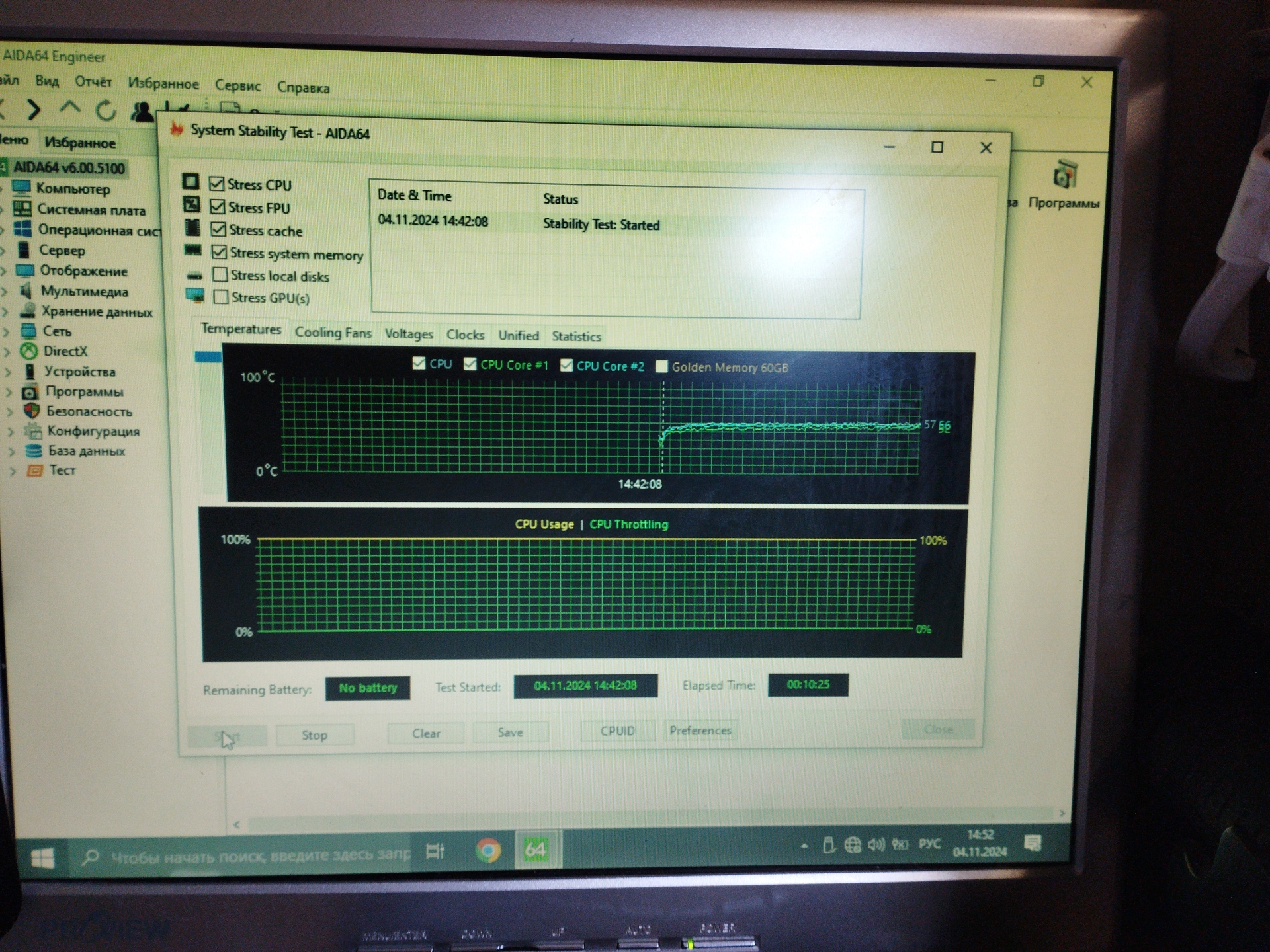Toggle the CPU graph legend checkbox
The width and height of the screenshot is (1270, 952).
click(419, 363)
